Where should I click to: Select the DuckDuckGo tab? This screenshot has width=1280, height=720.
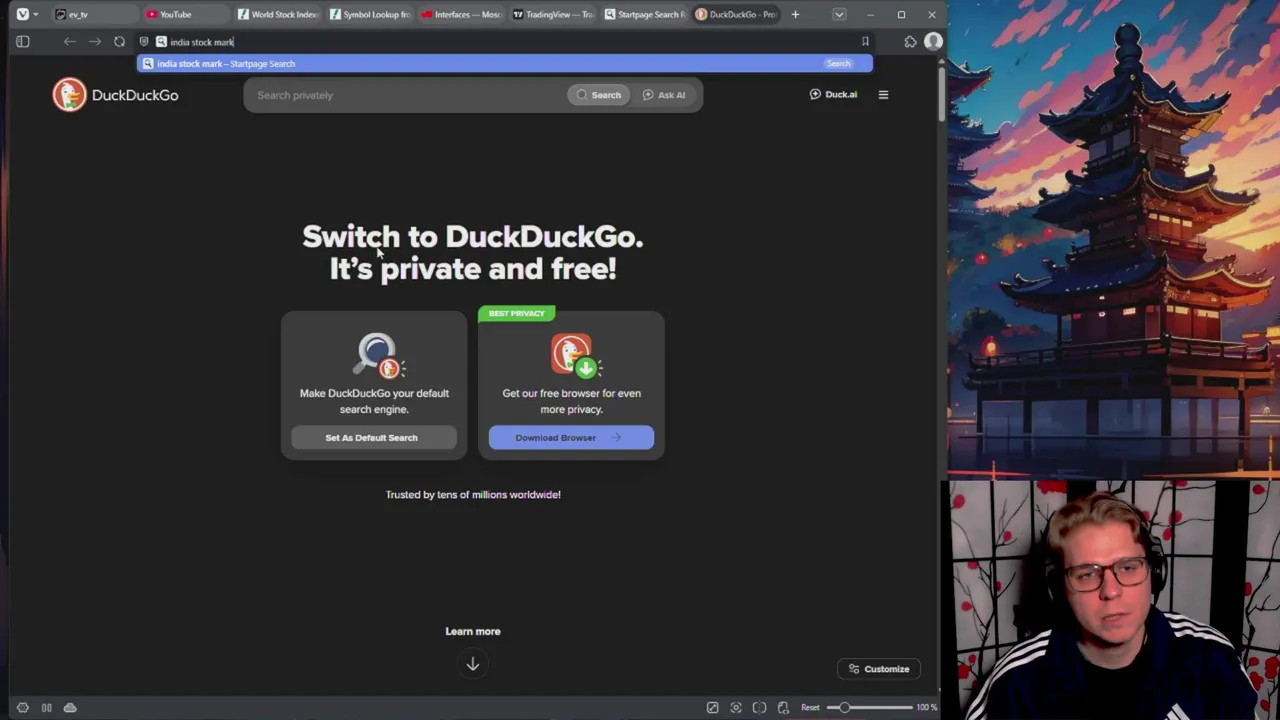[736, 14]
